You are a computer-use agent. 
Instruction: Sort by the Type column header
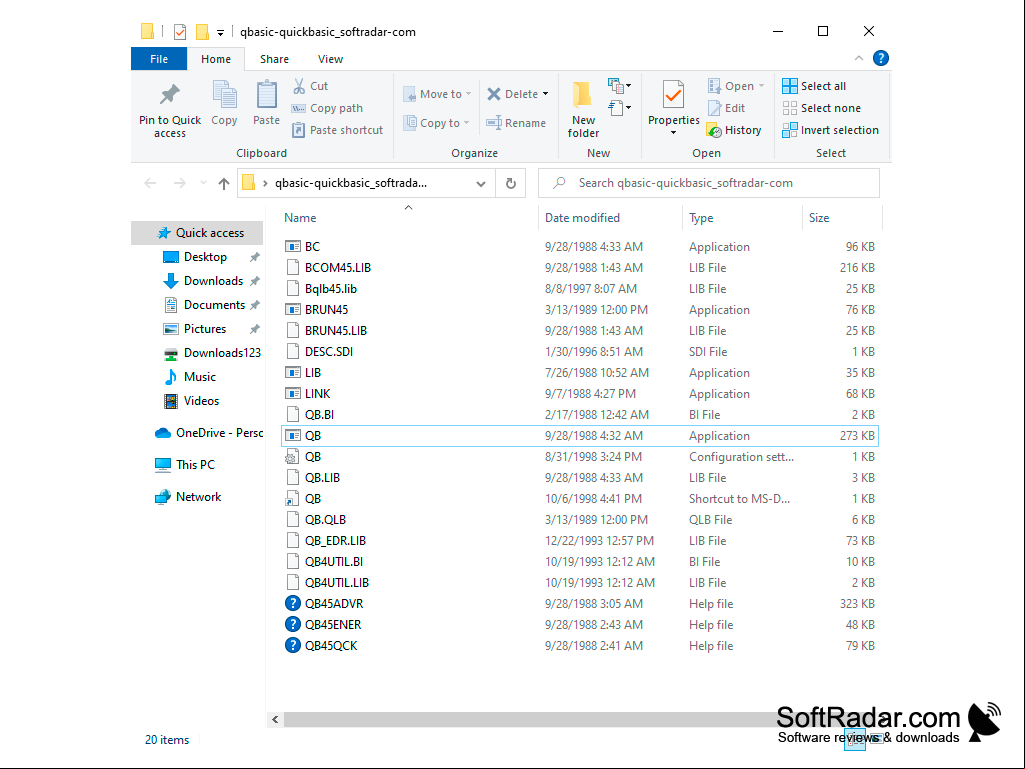743,218
